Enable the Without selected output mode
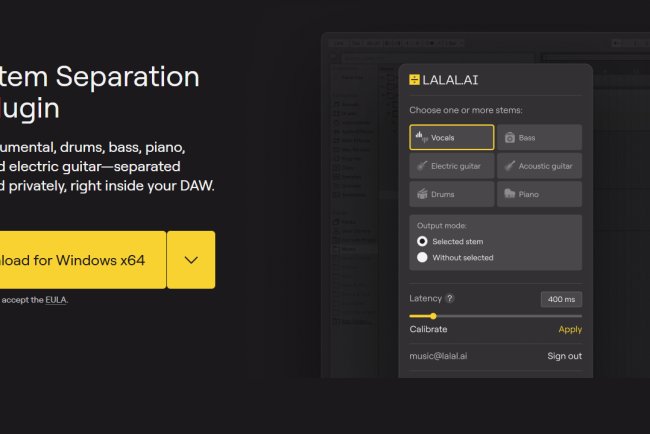Viewport: 650px width, 434px height. (422, 257)
